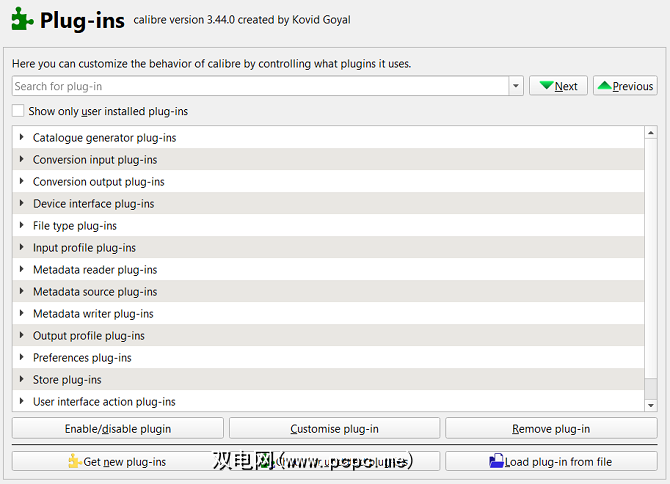Viewport: 670px width, 484px height.
Task: Expand Catalogue generator plug-ins arrow
Action: [x=22, y=138]
